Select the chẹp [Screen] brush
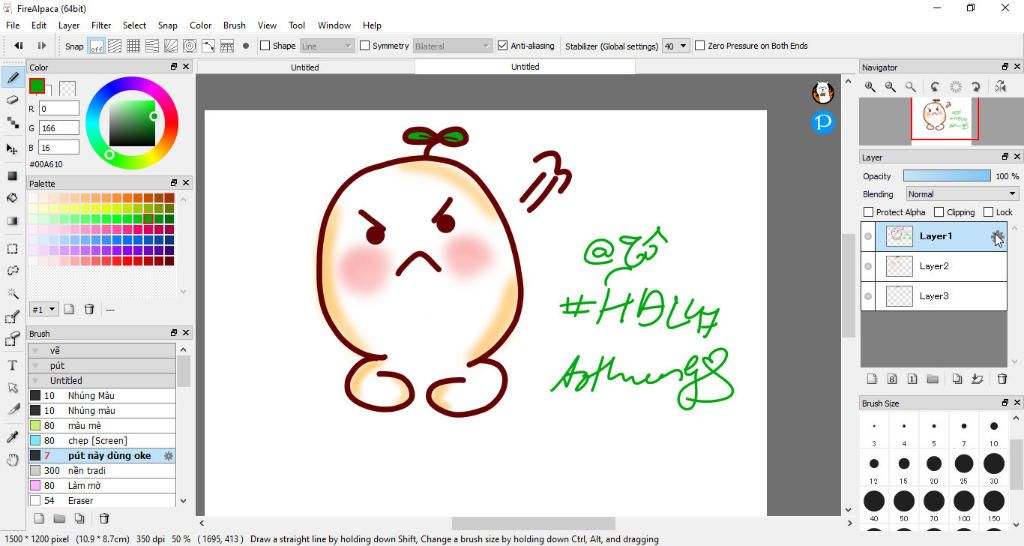Image resolution: width=1024 pixels, height=546 pixels. click(x=102, y=441)
